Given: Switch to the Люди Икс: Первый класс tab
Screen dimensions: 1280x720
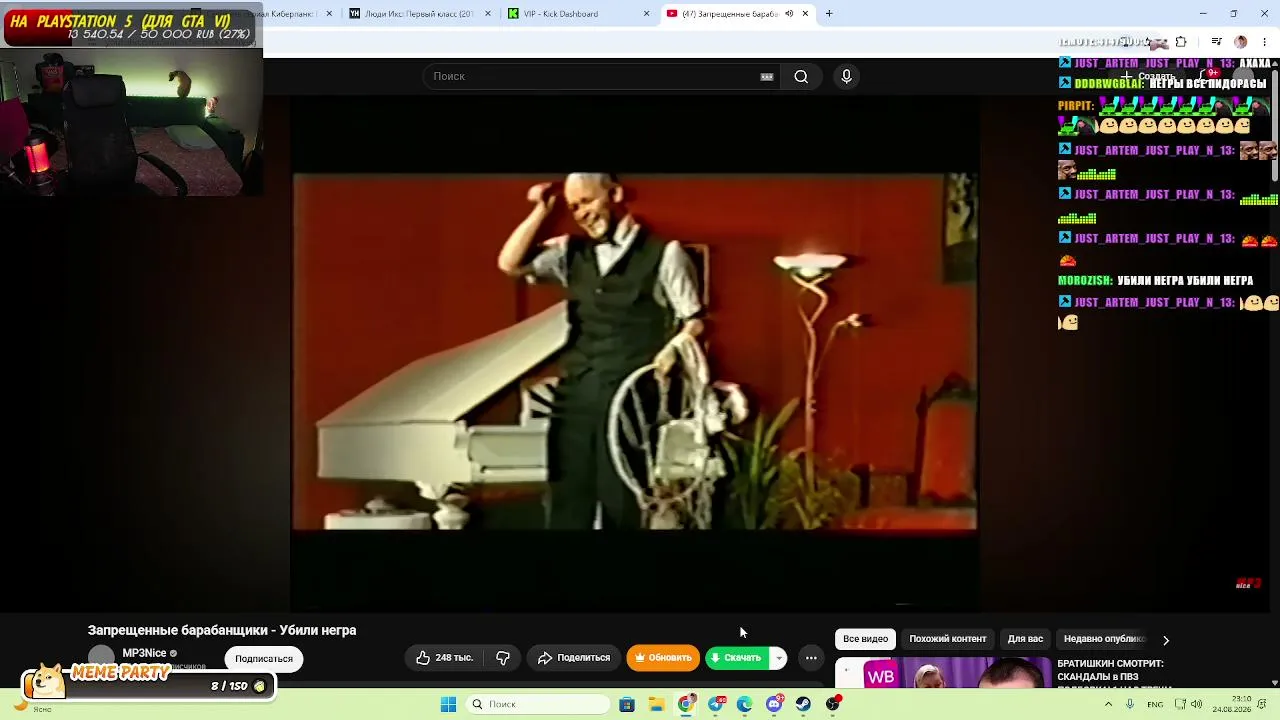Looking at the screenshot, I should point(420,14).
